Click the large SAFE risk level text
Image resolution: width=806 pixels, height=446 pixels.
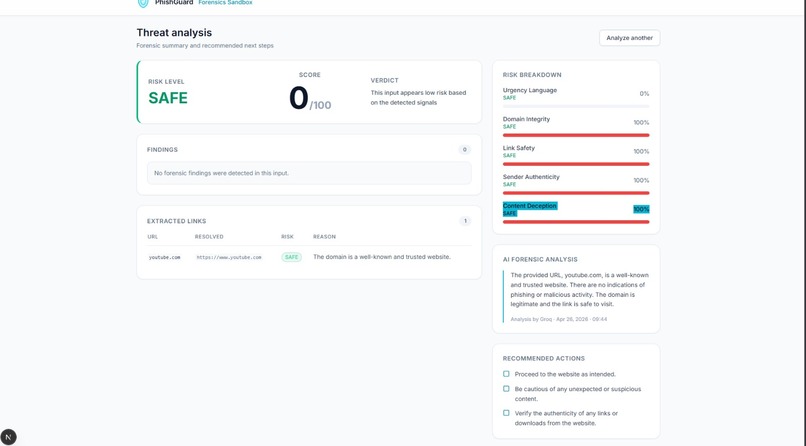coord(168,98)
